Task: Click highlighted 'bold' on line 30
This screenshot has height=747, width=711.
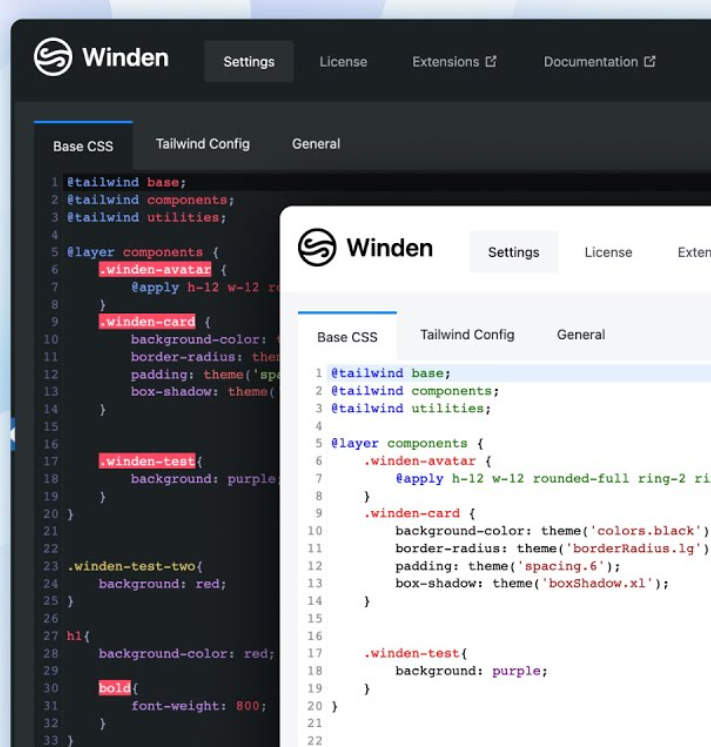Action: pyautogui.click(x=114, y=688)
